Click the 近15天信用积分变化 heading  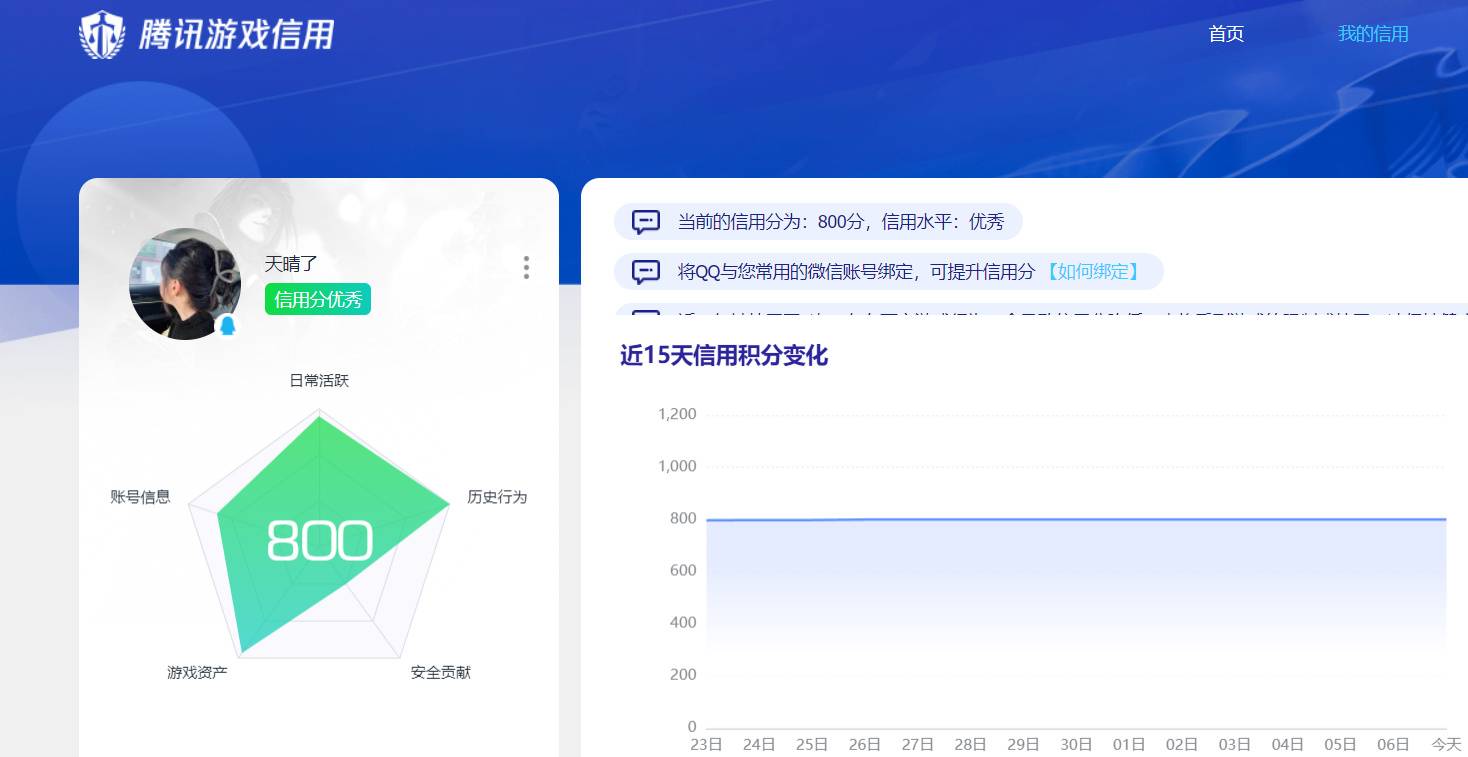click(x=724, y=355)
